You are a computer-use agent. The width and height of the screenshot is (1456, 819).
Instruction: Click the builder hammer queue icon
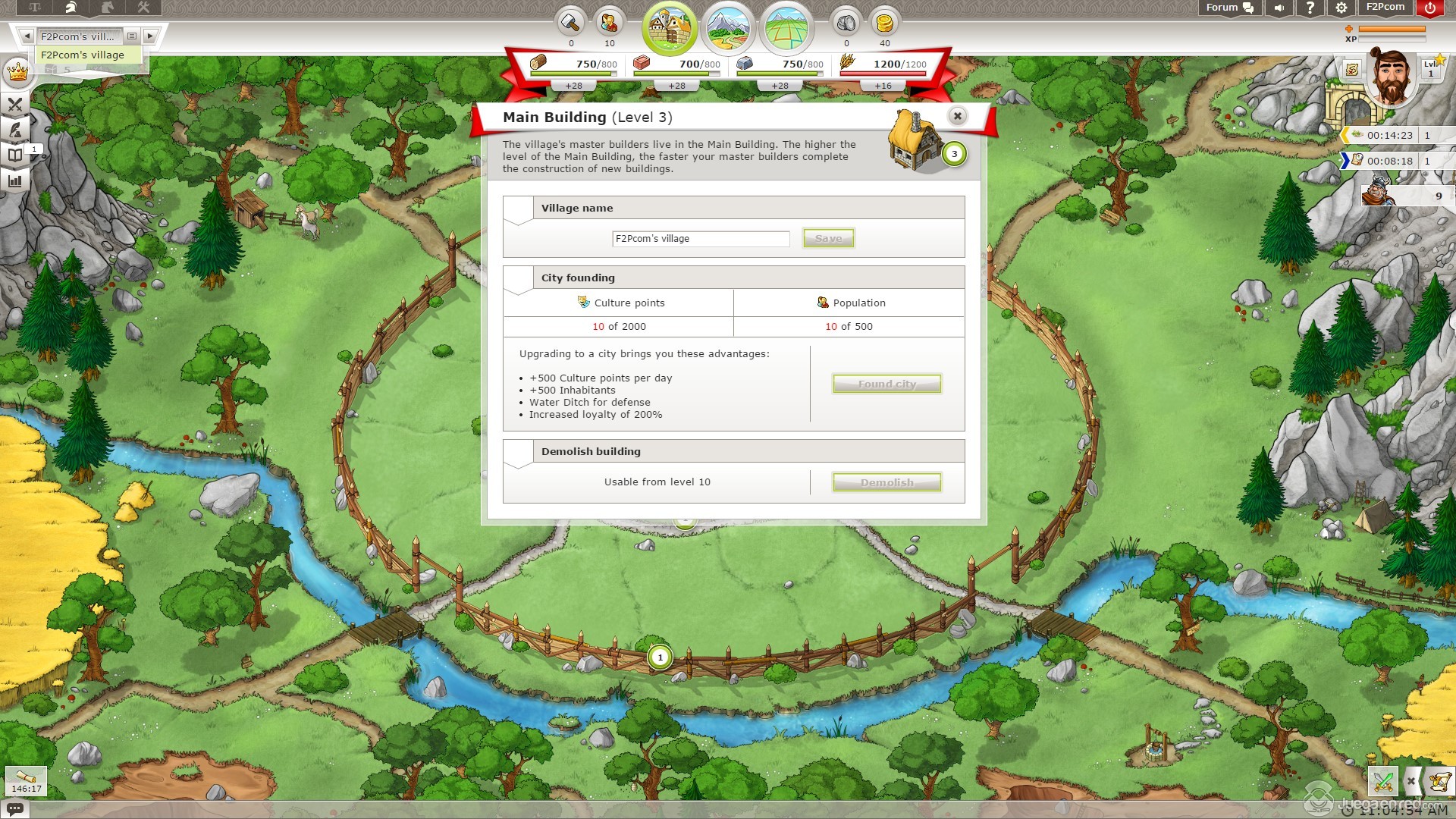click(x=570, y=23)
